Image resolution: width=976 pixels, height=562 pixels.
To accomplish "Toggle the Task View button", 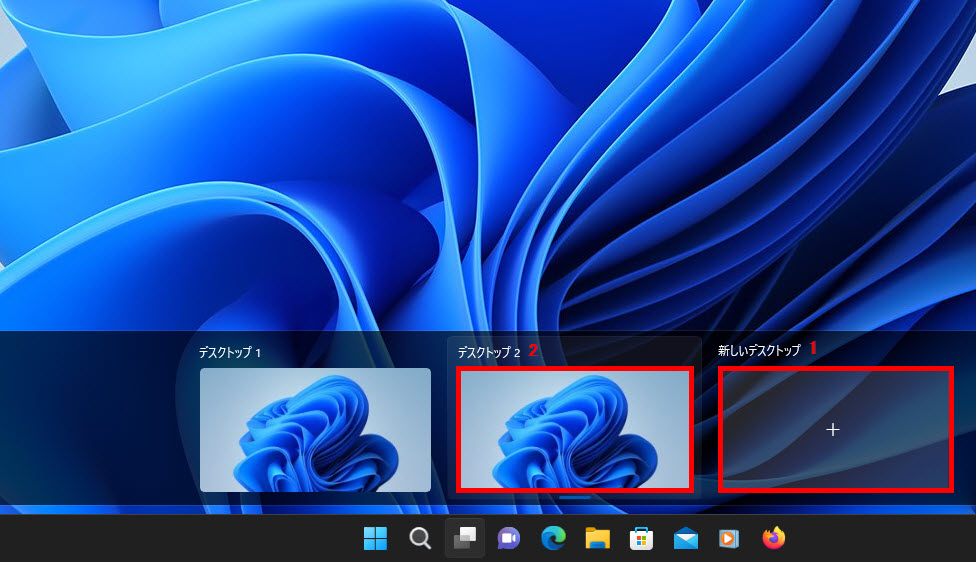I will 464,539.
